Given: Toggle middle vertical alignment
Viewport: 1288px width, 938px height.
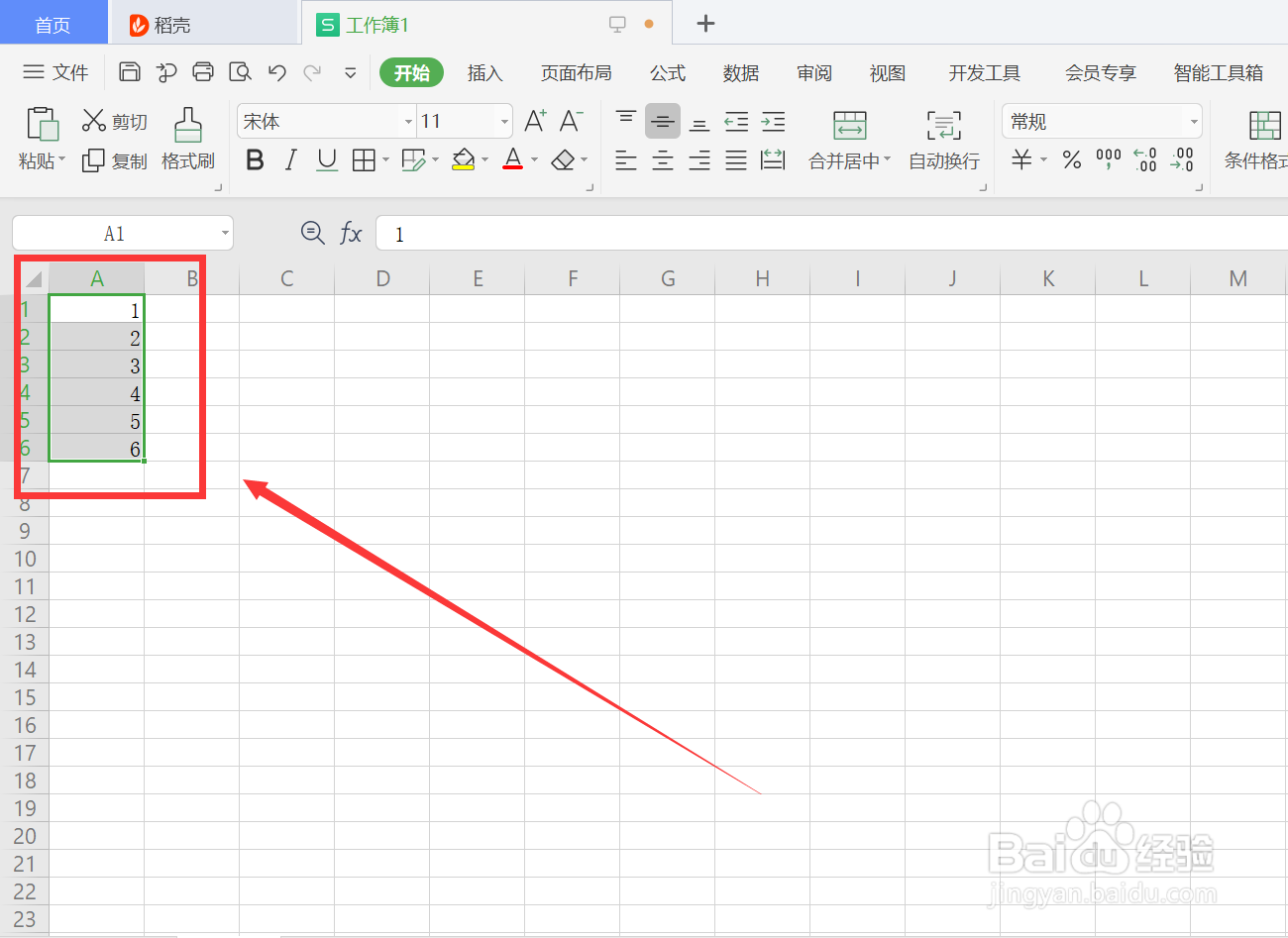Looking at the screenshot, I should [663, 121].
